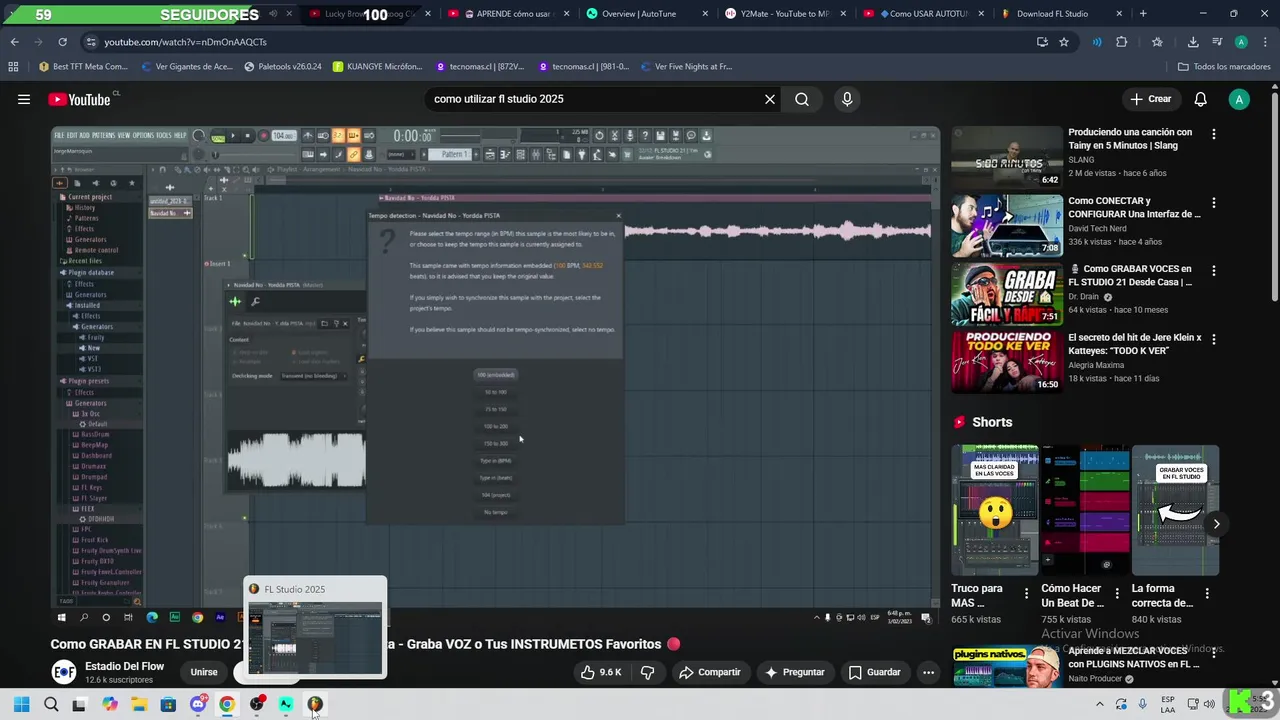
Task: Open Windows Start menu
Action: click(21, 704)
